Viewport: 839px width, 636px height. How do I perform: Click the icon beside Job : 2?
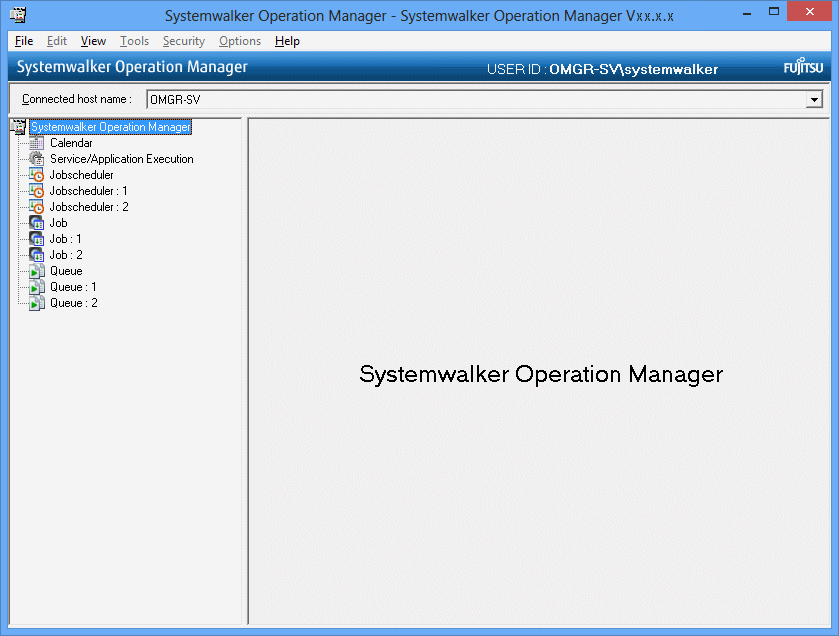click(36, 255)
